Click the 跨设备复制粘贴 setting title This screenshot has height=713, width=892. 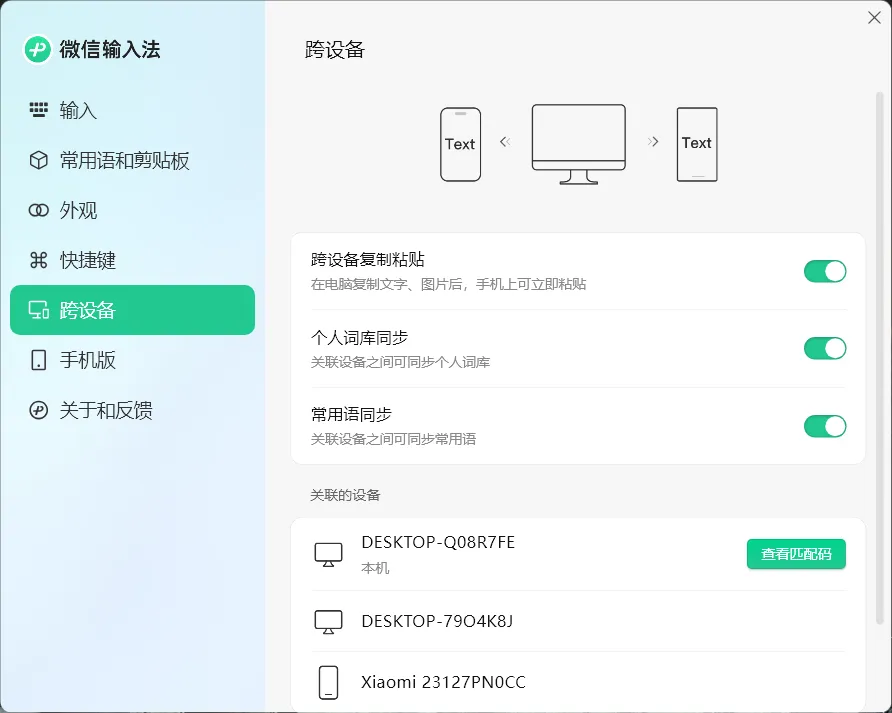point(368,259)
